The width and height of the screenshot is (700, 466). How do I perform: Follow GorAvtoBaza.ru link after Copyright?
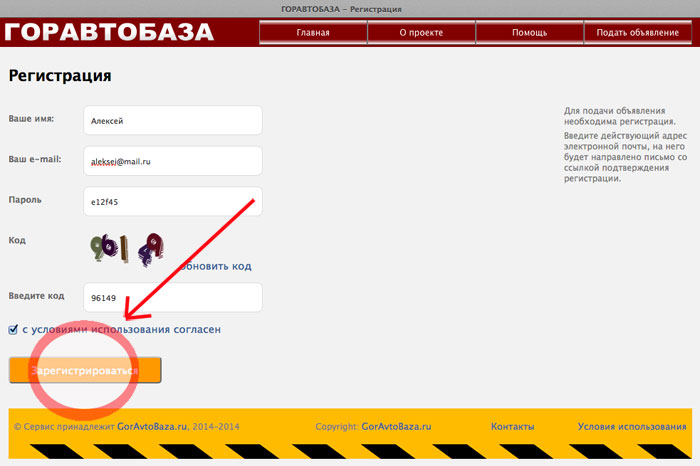[396, 427]
